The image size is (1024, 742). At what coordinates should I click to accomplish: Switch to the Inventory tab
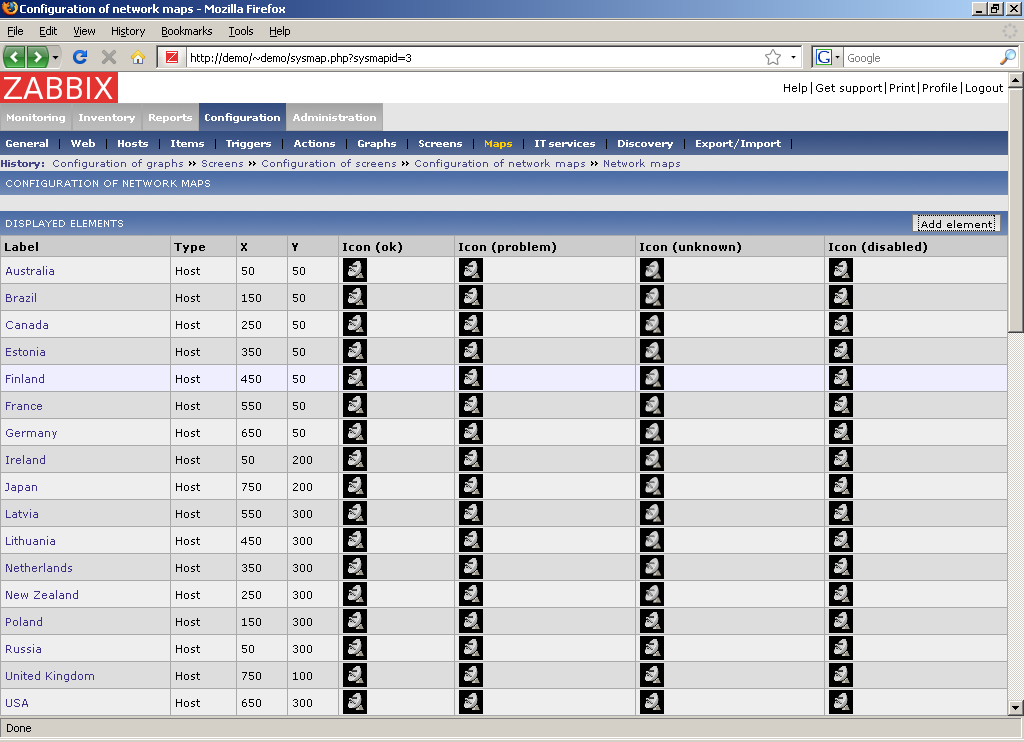tap(106, 118)
